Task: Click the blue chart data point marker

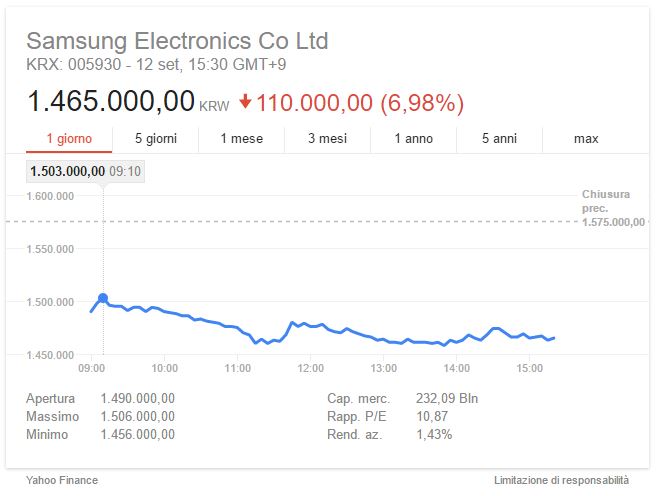Action: (x=103, y=298)
